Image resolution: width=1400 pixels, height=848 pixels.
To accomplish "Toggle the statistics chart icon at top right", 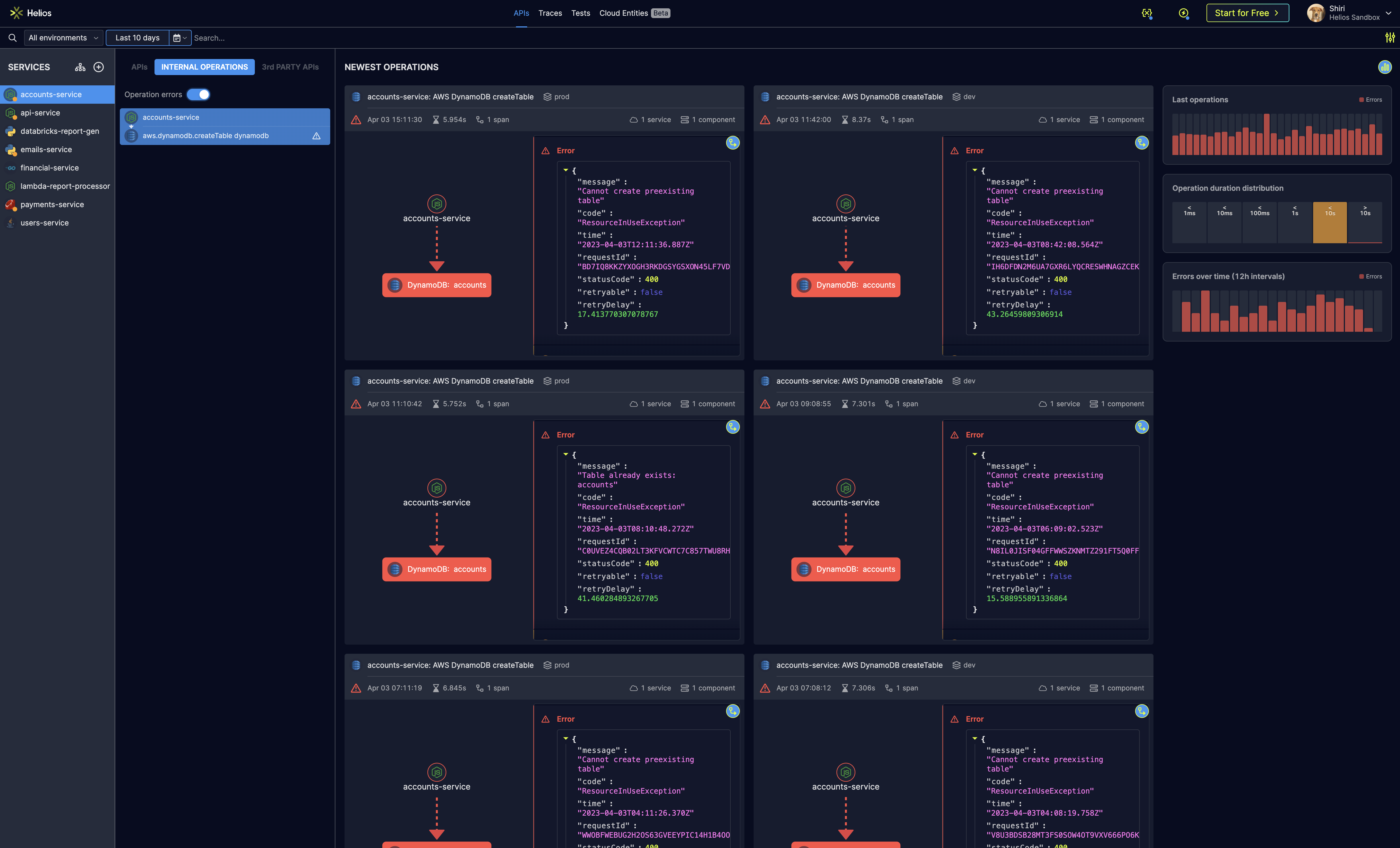I will click(x=1385, y=67).
